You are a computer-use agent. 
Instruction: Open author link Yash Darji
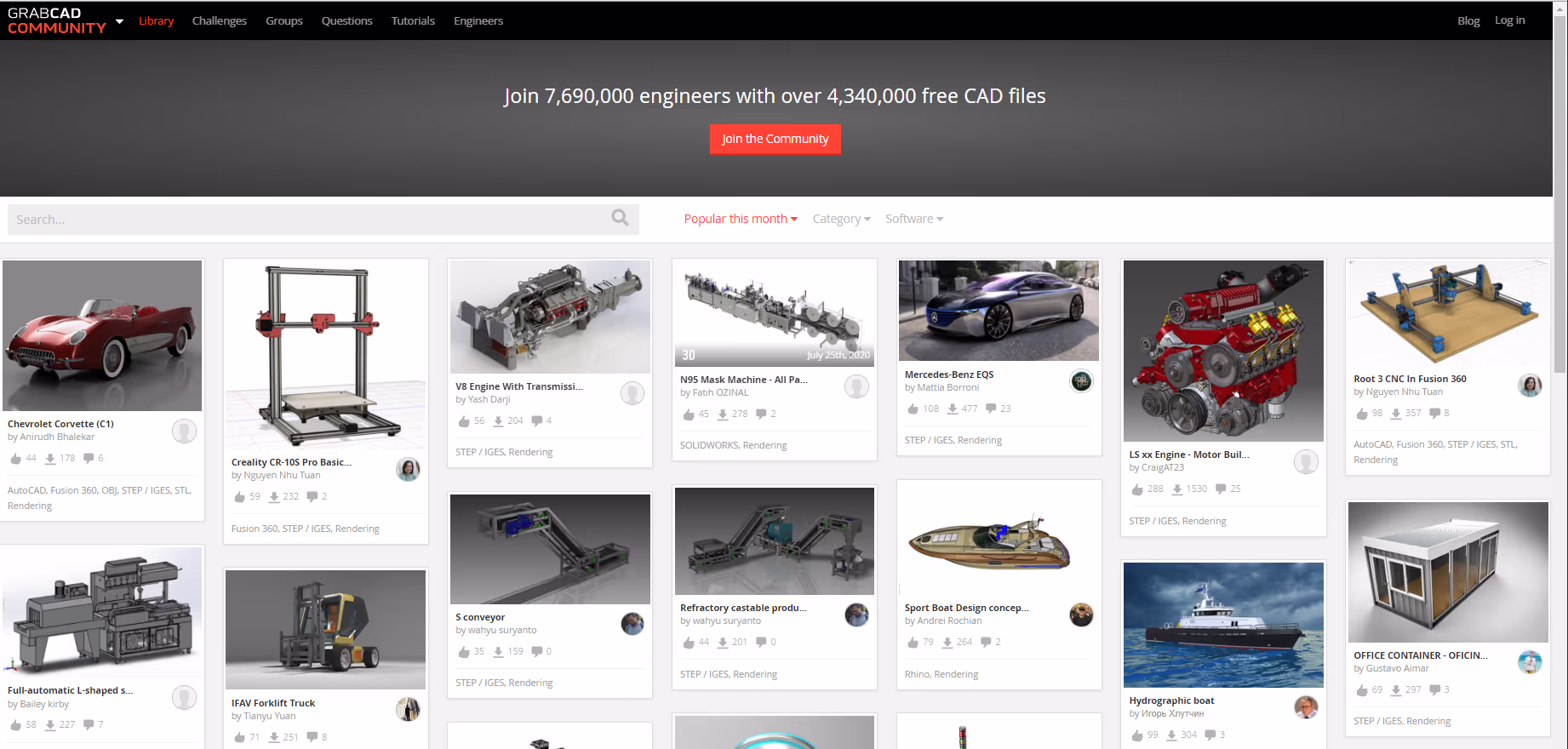489,399
